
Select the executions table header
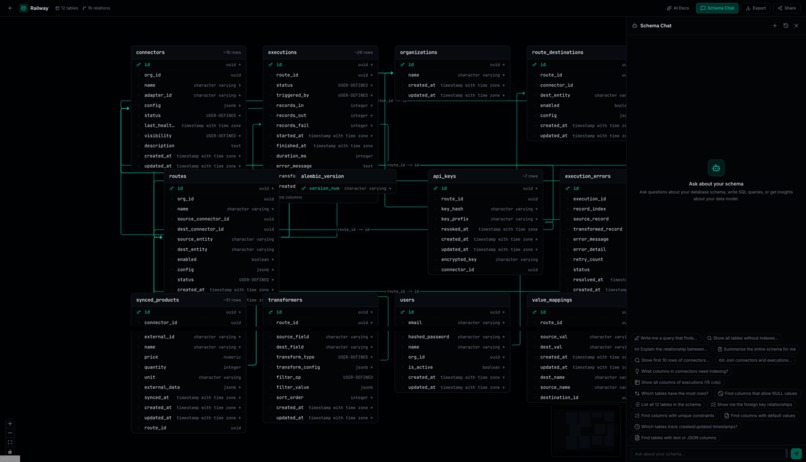[x=320, y=52]
